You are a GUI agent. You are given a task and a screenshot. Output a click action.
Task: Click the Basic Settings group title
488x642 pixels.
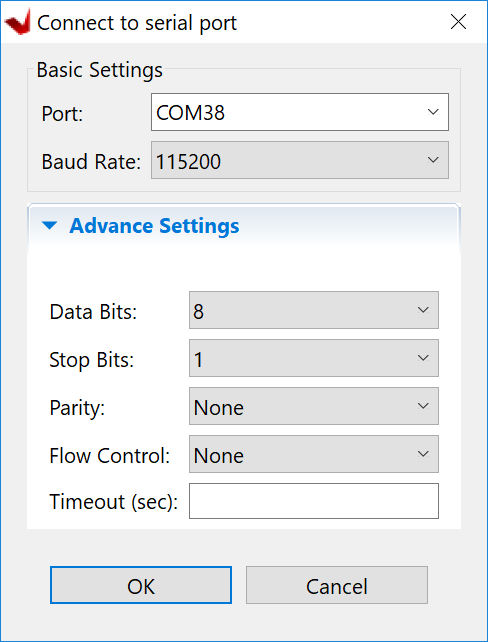[99, 70]
